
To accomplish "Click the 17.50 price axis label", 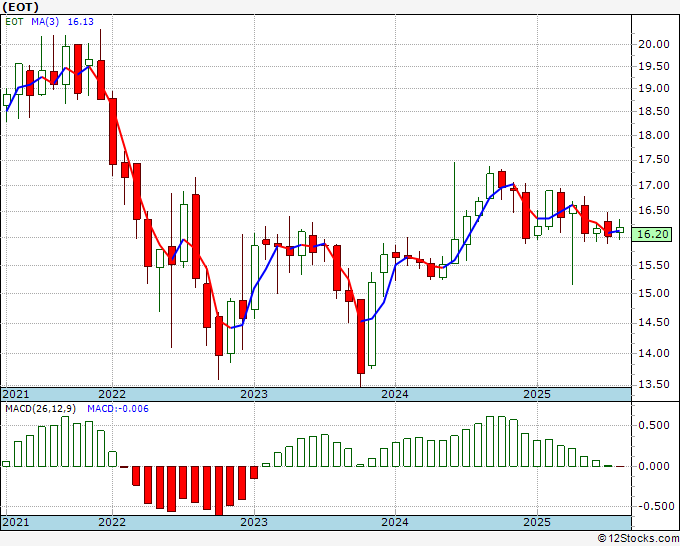I will 654,160.
